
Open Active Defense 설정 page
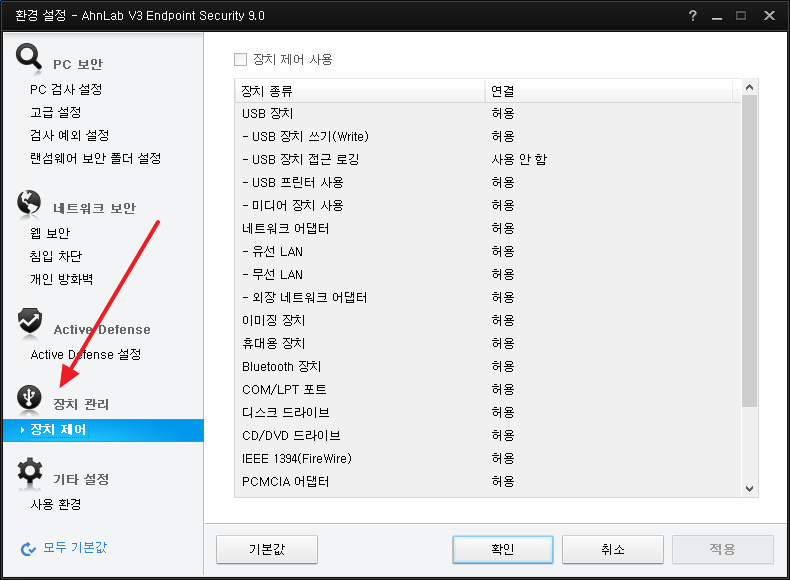(86, 354)
